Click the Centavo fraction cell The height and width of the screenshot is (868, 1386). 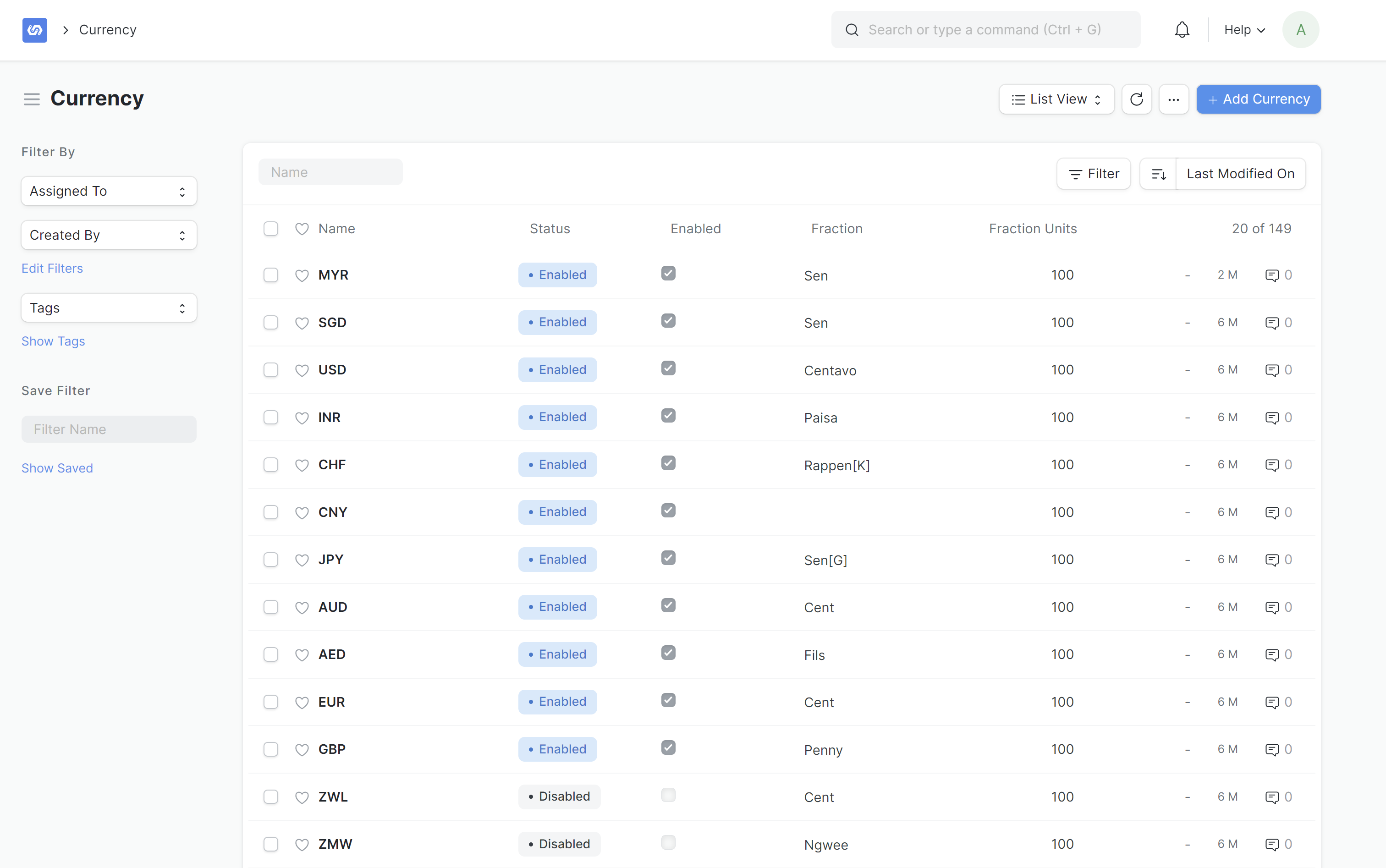[x=830, y=371]
